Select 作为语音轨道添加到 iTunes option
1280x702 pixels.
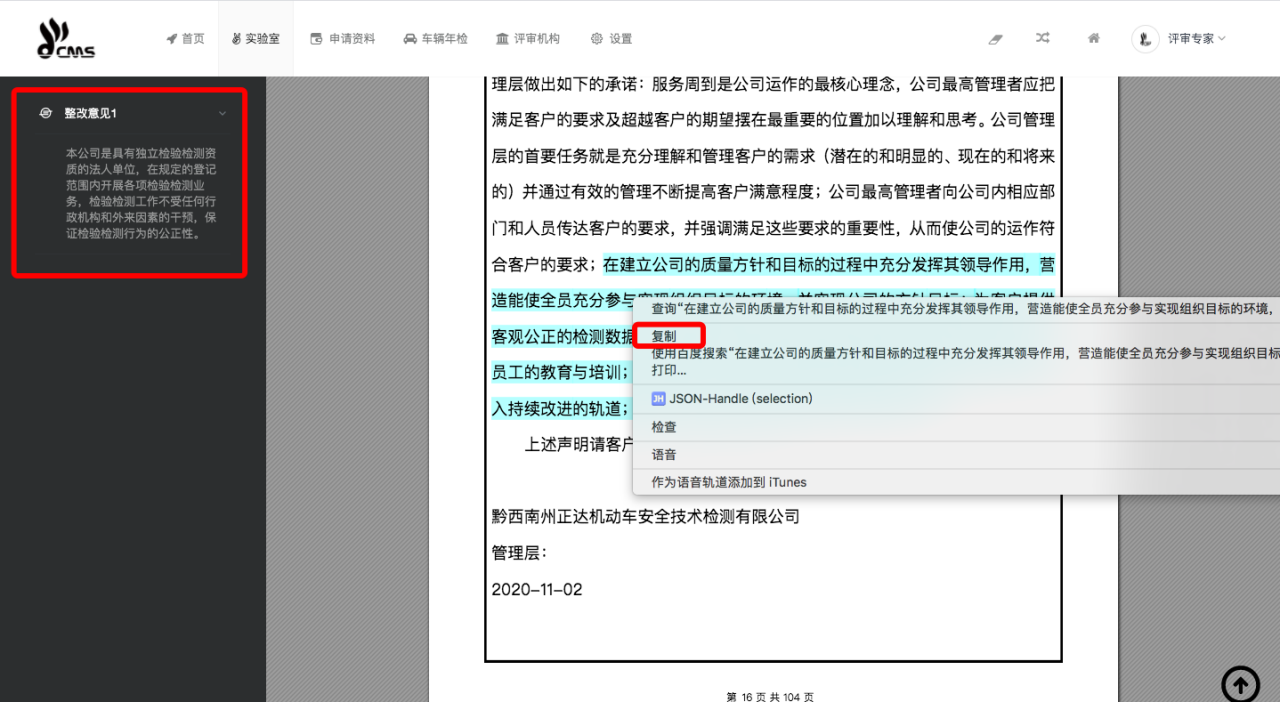[728, 482]
